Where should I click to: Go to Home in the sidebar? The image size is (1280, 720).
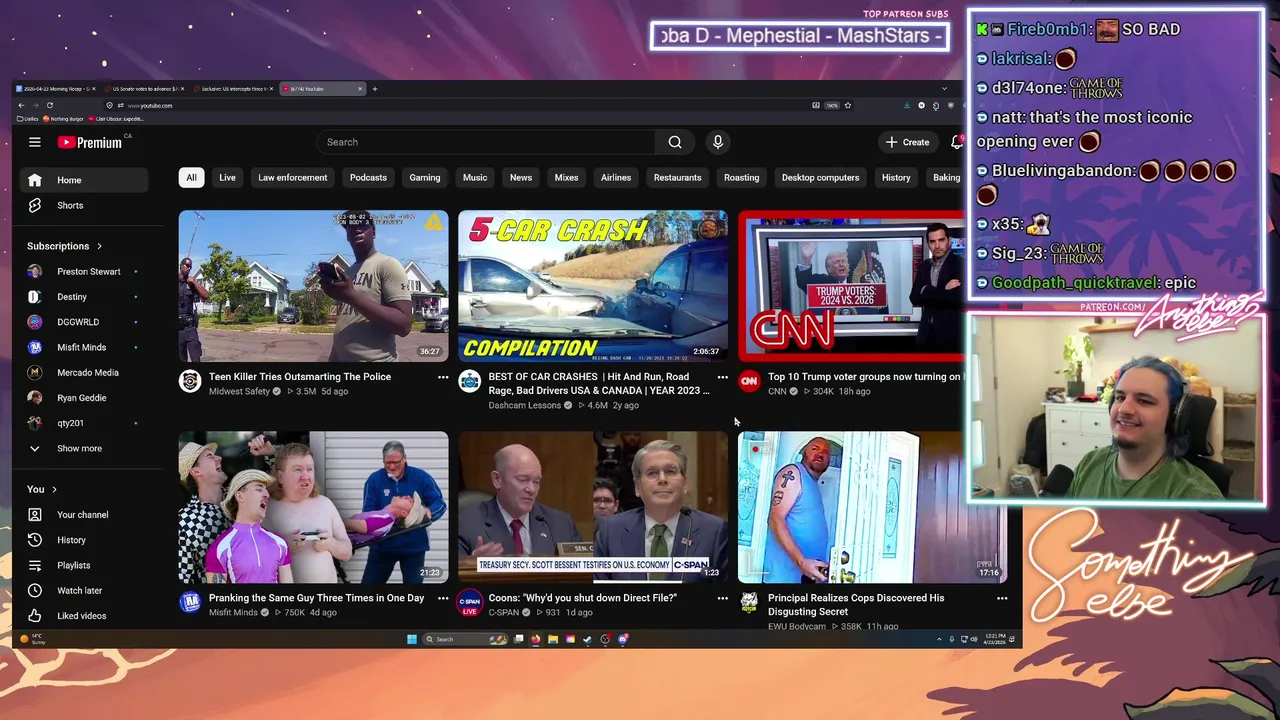(x=84, y=180)
